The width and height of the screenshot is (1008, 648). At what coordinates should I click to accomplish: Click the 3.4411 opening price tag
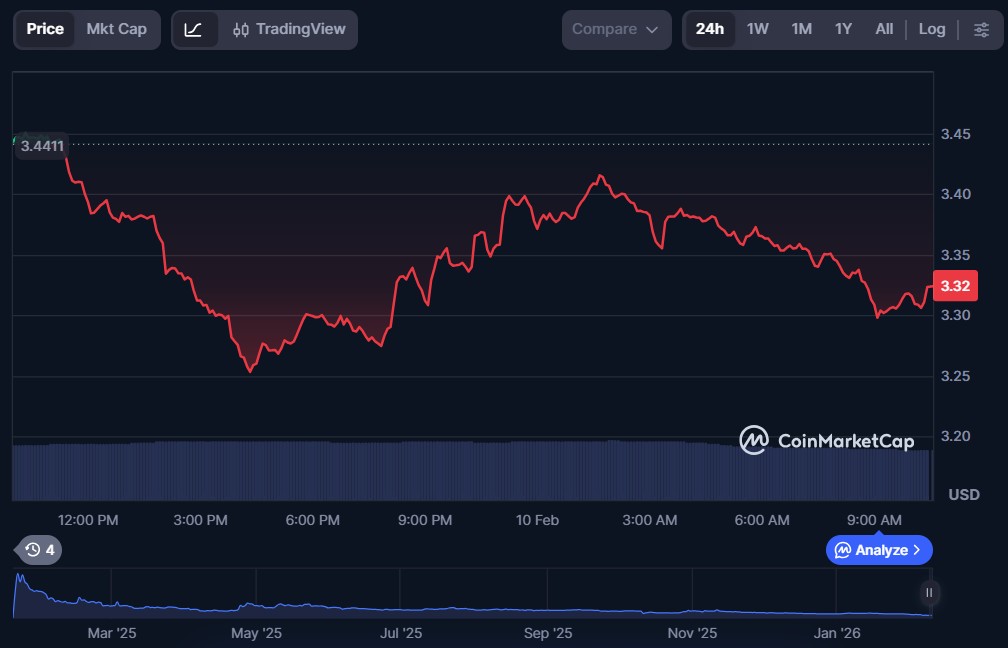tap(42, 146)
